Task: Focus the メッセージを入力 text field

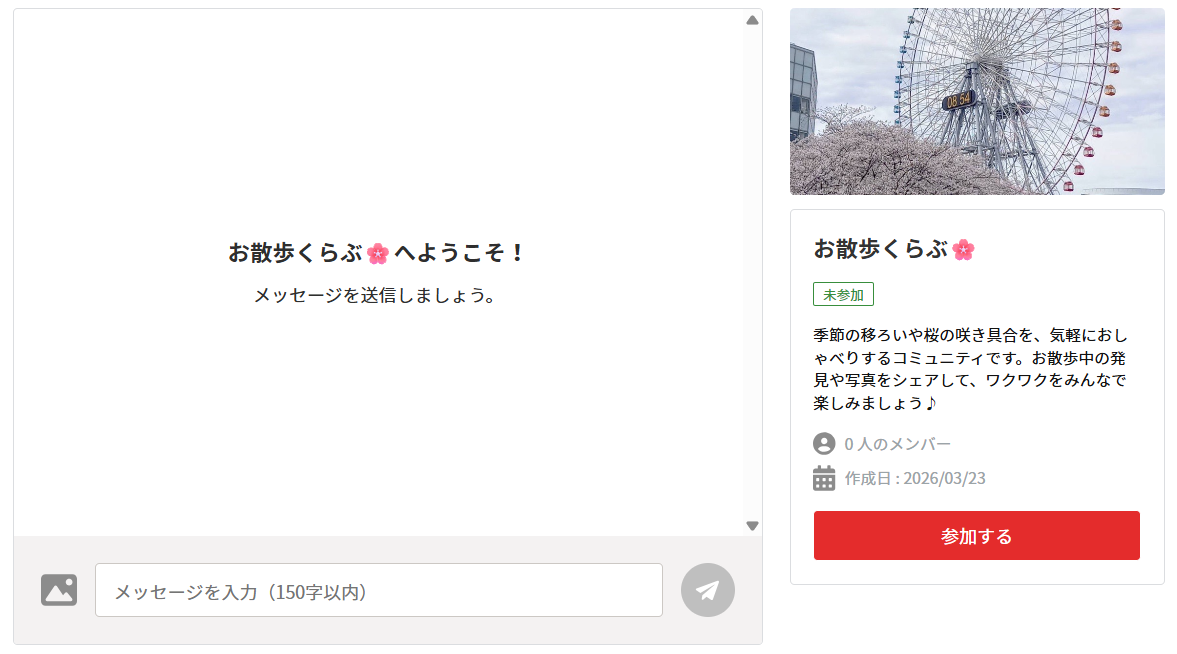Action: point(378,591)
